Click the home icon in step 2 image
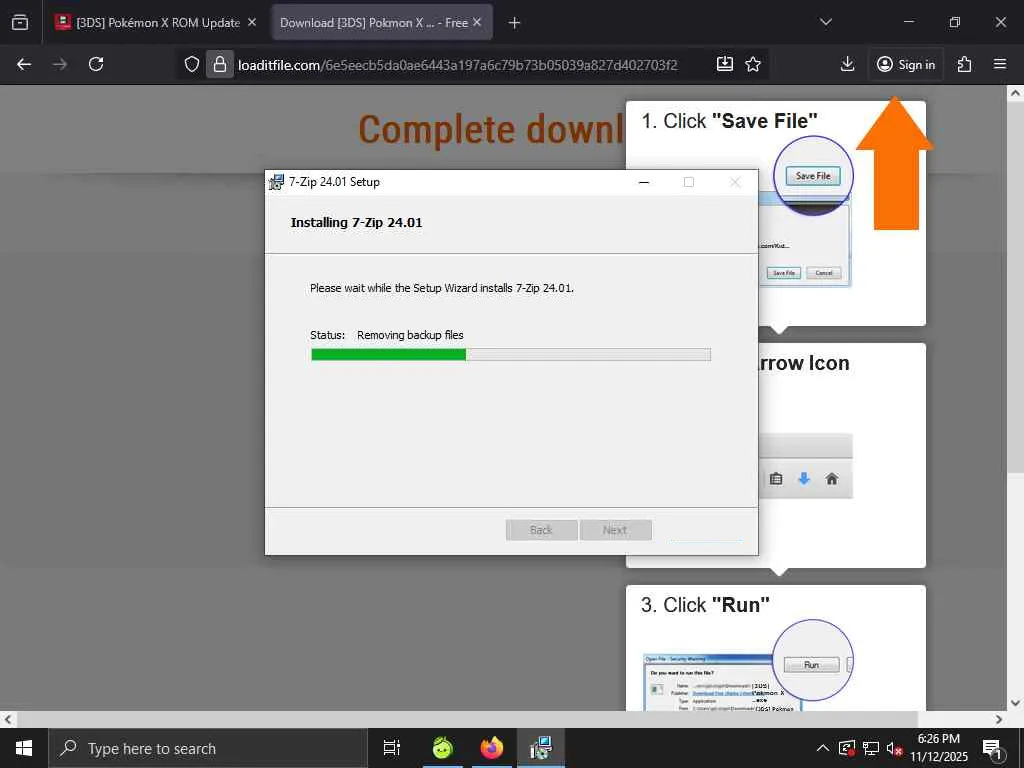 click(832, 479)
